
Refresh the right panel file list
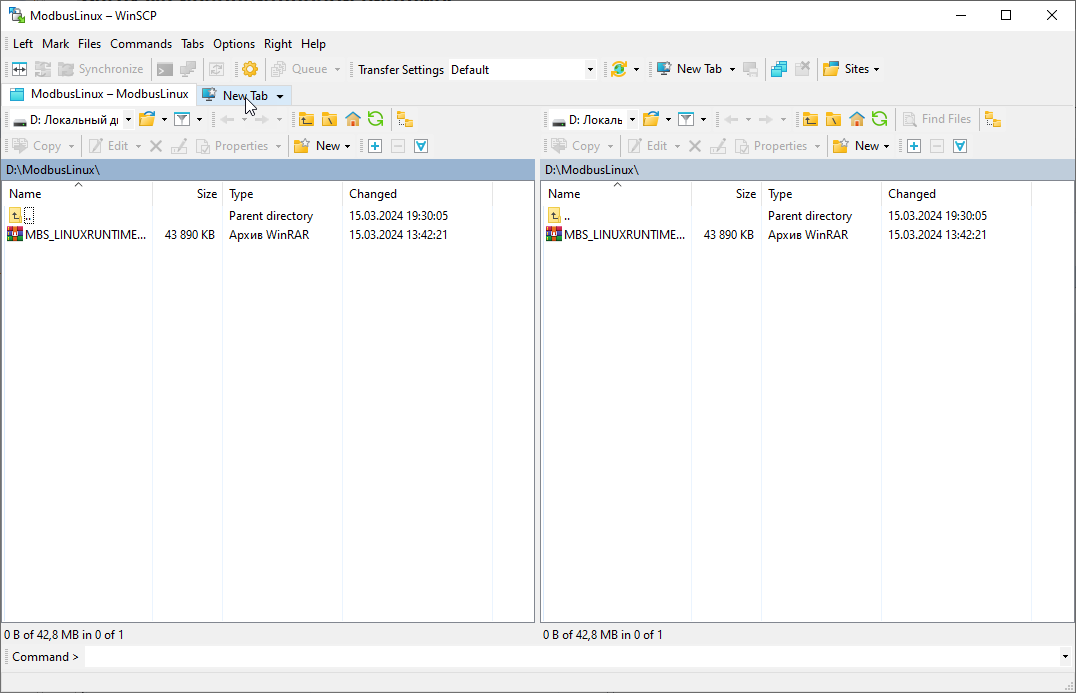pos(879,119)
